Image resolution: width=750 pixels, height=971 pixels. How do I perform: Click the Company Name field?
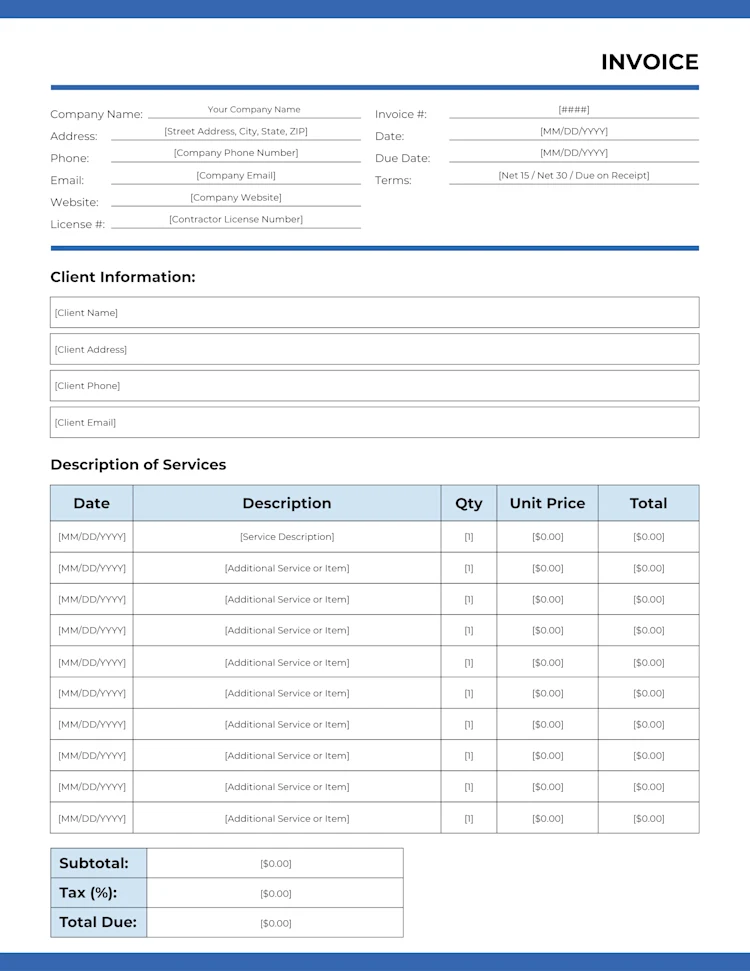coord(254,110)
